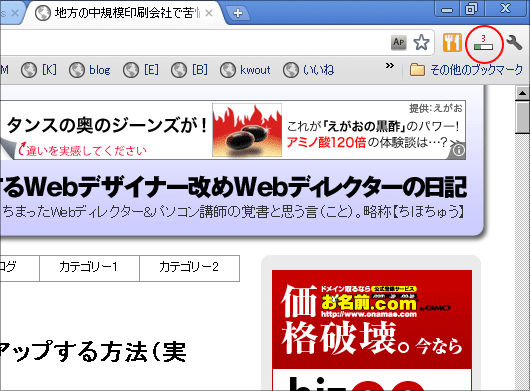Viewport: 530px width, 391px height.
Task: Click the blog title WebディレクターのE日記 heading
Action: tap(233, 187)
